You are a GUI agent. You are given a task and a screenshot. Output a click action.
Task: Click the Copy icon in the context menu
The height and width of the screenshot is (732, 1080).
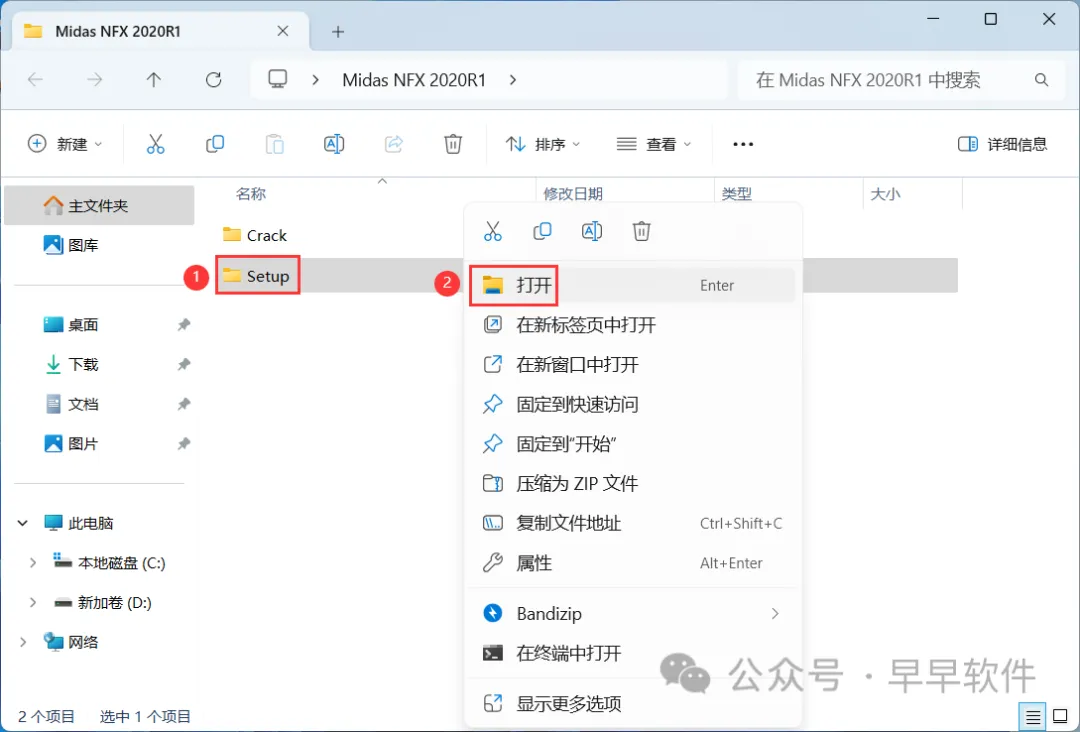[x=542, y=231]
